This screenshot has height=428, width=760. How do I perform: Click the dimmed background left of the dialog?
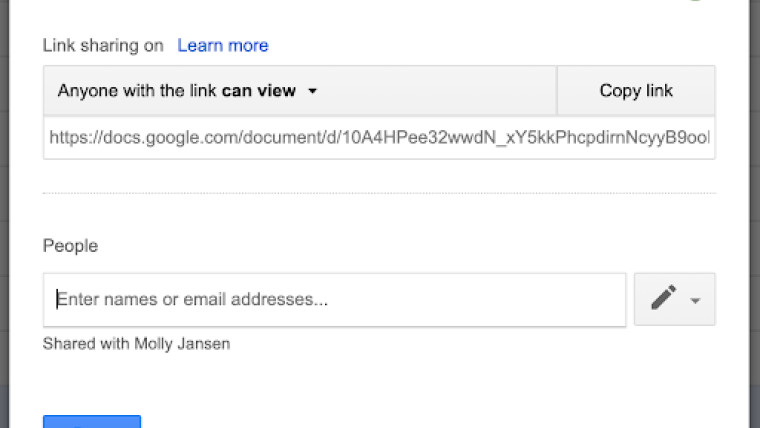[x=4, y=214]
